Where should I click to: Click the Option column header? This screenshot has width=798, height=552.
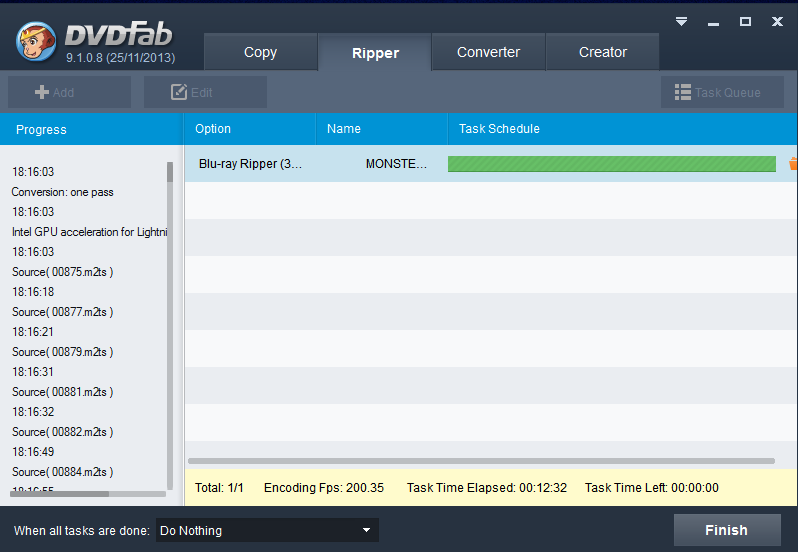coord(249,129)
